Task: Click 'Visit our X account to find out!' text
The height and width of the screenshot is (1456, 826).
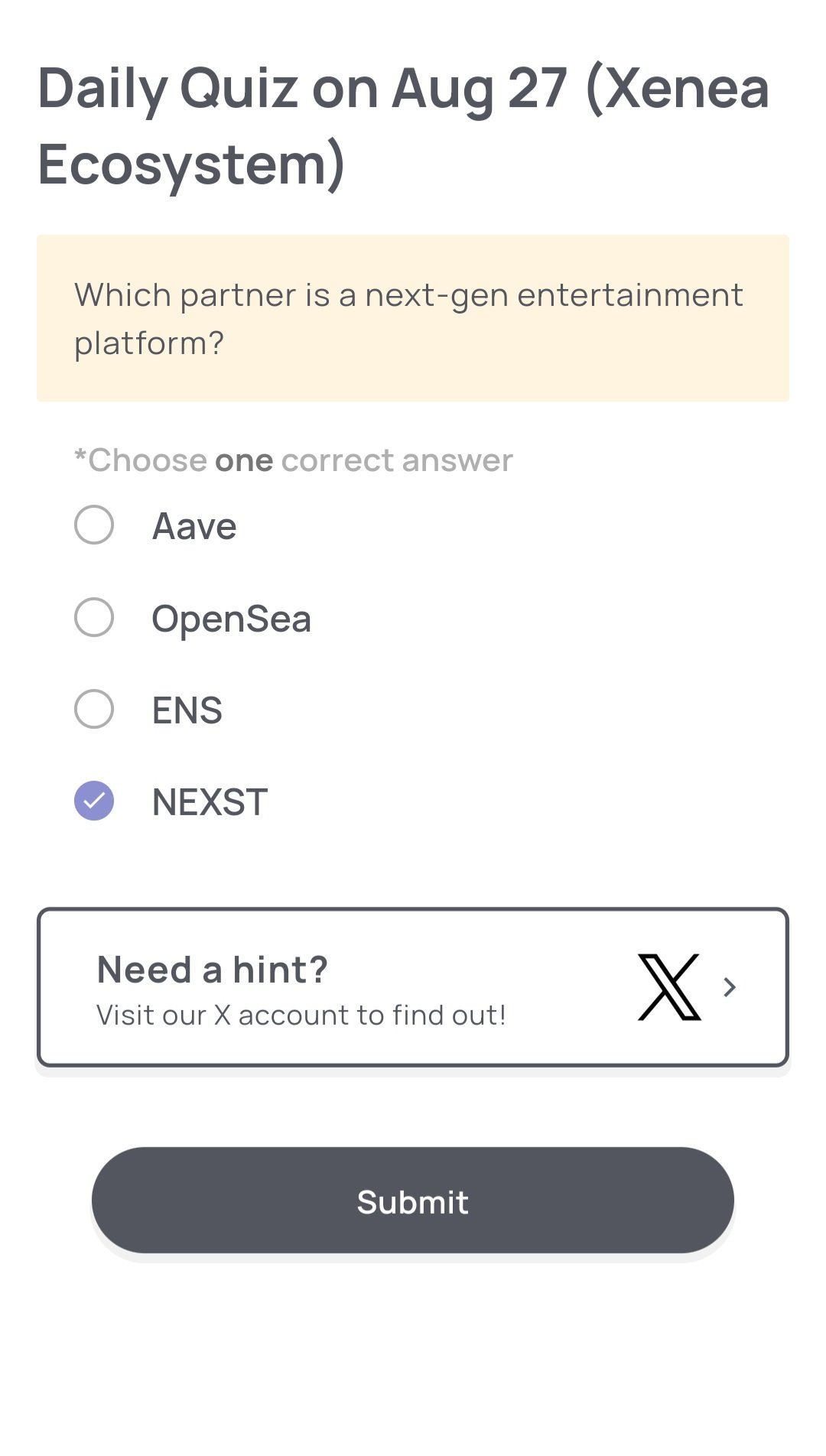Action: (x=301, y=1014)
